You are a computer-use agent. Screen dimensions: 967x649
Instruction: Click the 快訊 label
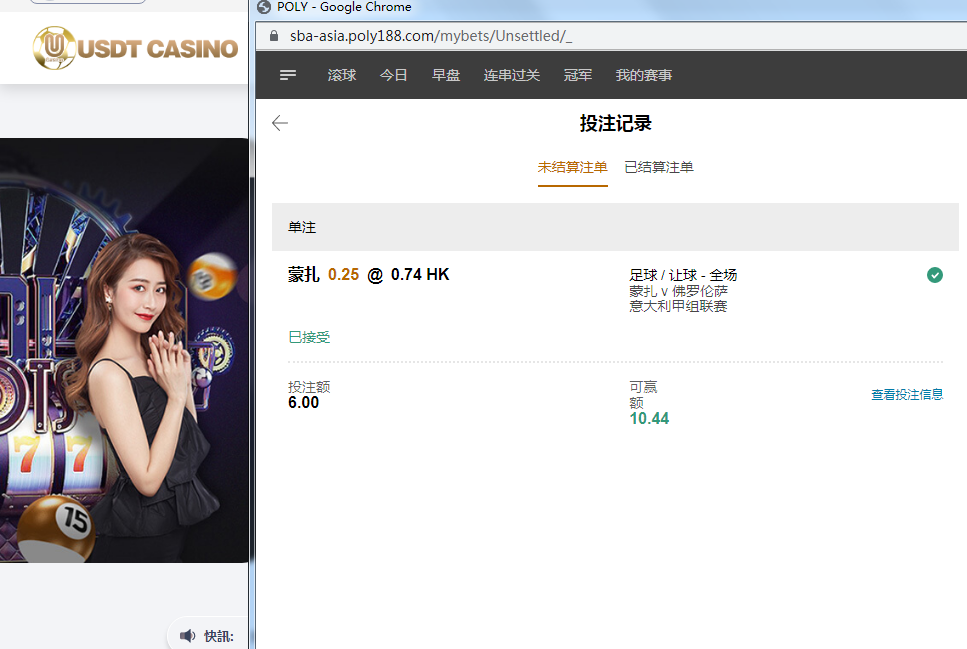point(219,636)
